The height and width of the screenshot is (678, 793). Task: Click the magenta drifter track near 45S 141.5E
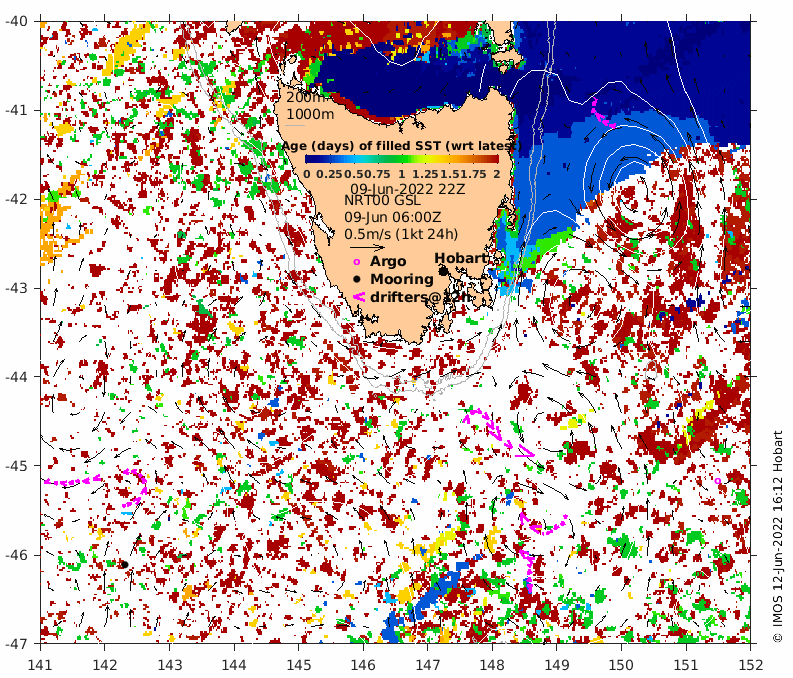click(x=72, y=480)
